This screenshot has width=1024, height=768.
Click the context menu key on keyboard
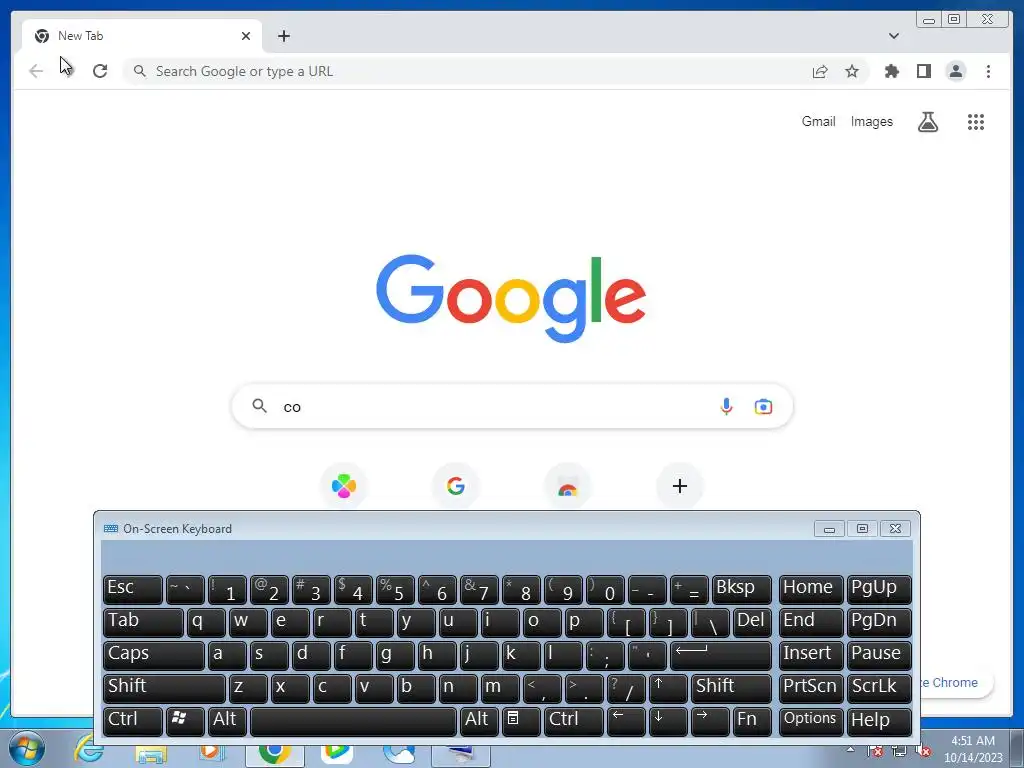[520, 721]
